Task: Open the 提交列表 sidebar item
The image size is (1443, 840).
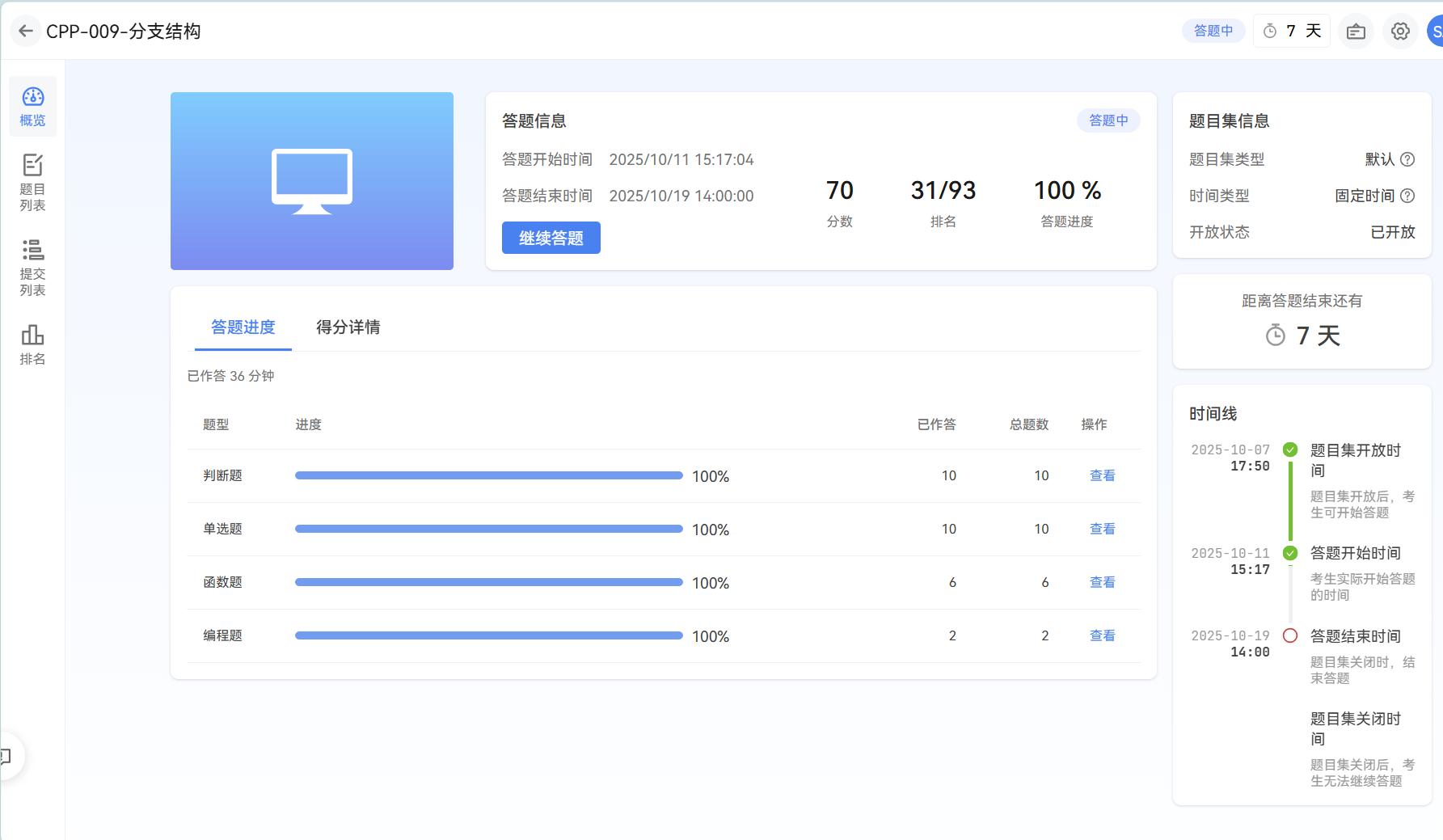Action: [33, 268]
